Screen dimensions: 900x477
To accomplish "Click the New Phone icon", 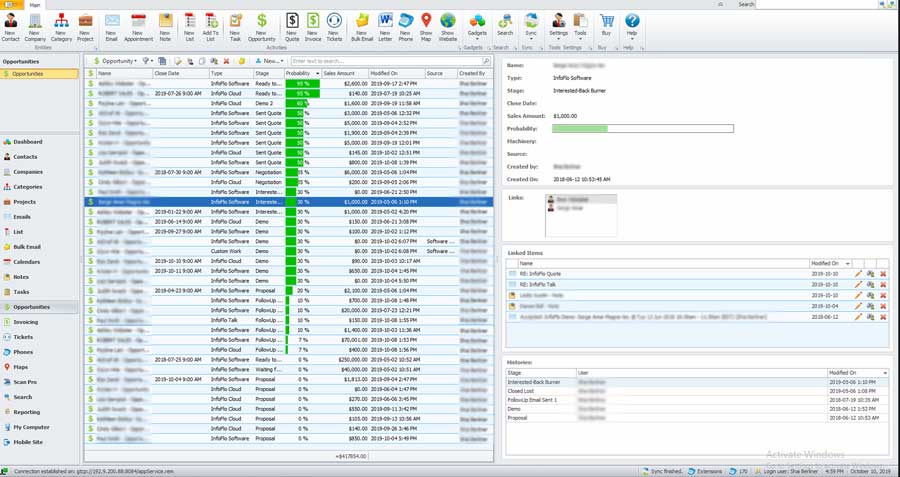I will [x=406, y=27].
